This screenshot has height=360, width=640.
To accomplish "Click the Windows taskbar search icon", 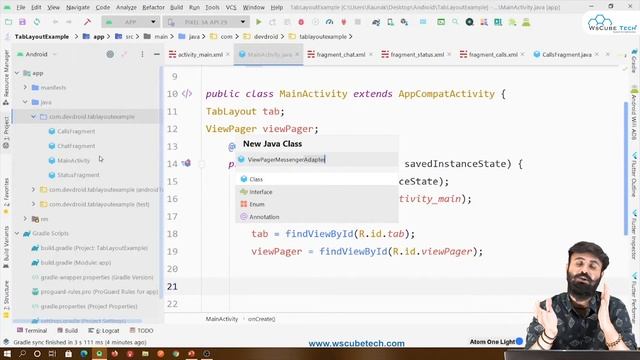I will tap(22, 354).
